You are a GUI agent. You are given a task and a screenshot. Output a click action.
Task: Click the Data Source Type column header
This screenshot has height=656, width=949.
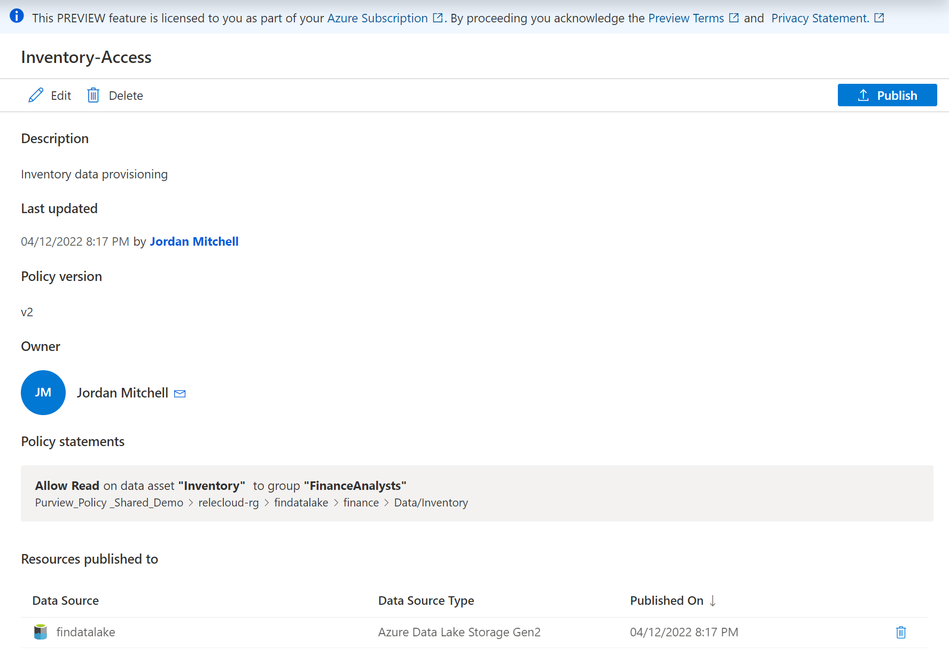426,601
